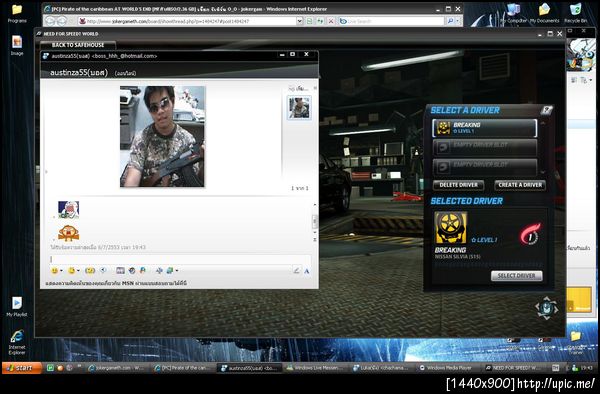Image resolution: width=600 pixels, height=394 pixels.
Task: Click the yellow wheel driver avatar
Action: tap(451, 228)
